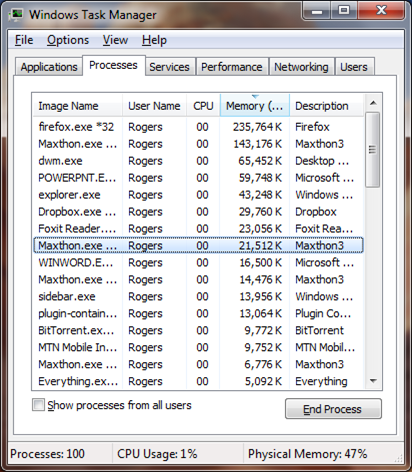The width and height of the screenshot is (412, 472).
Task: Click the scrollbar down arrow
Action: 373,381
